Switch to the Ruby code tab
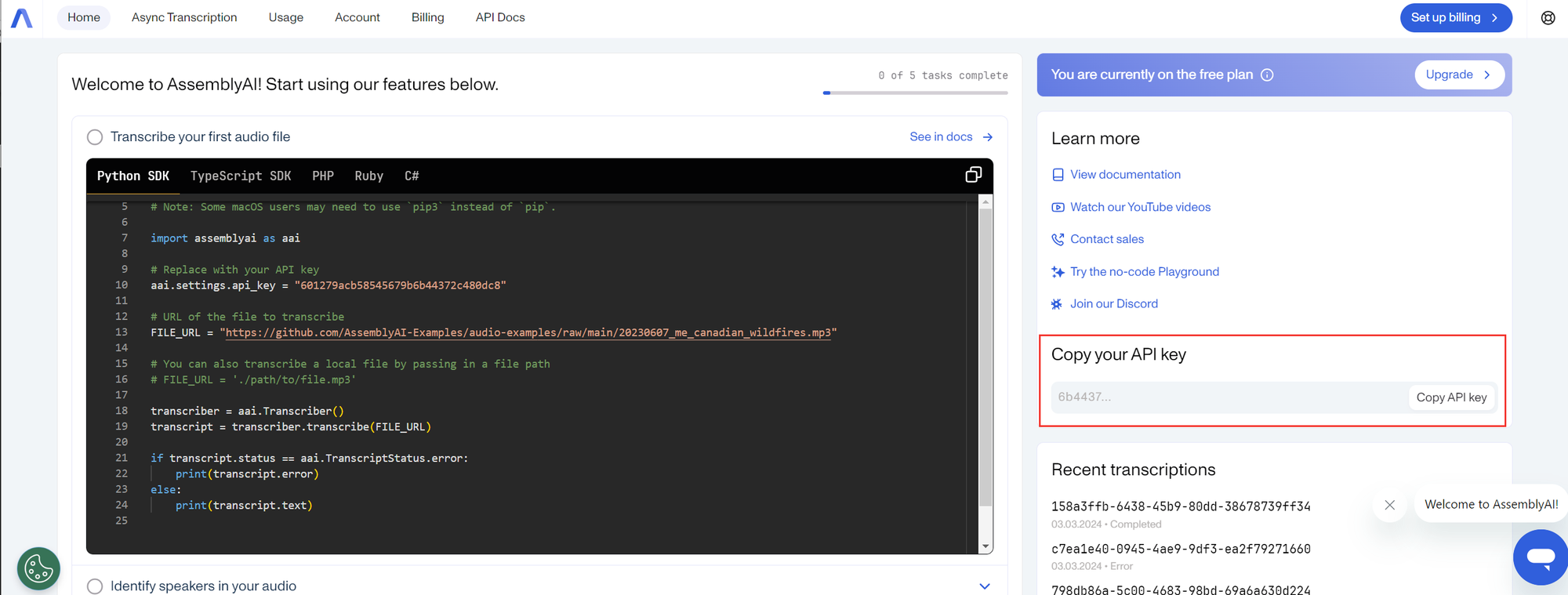This screenshot has height=595, width=1568. [369, 176]
